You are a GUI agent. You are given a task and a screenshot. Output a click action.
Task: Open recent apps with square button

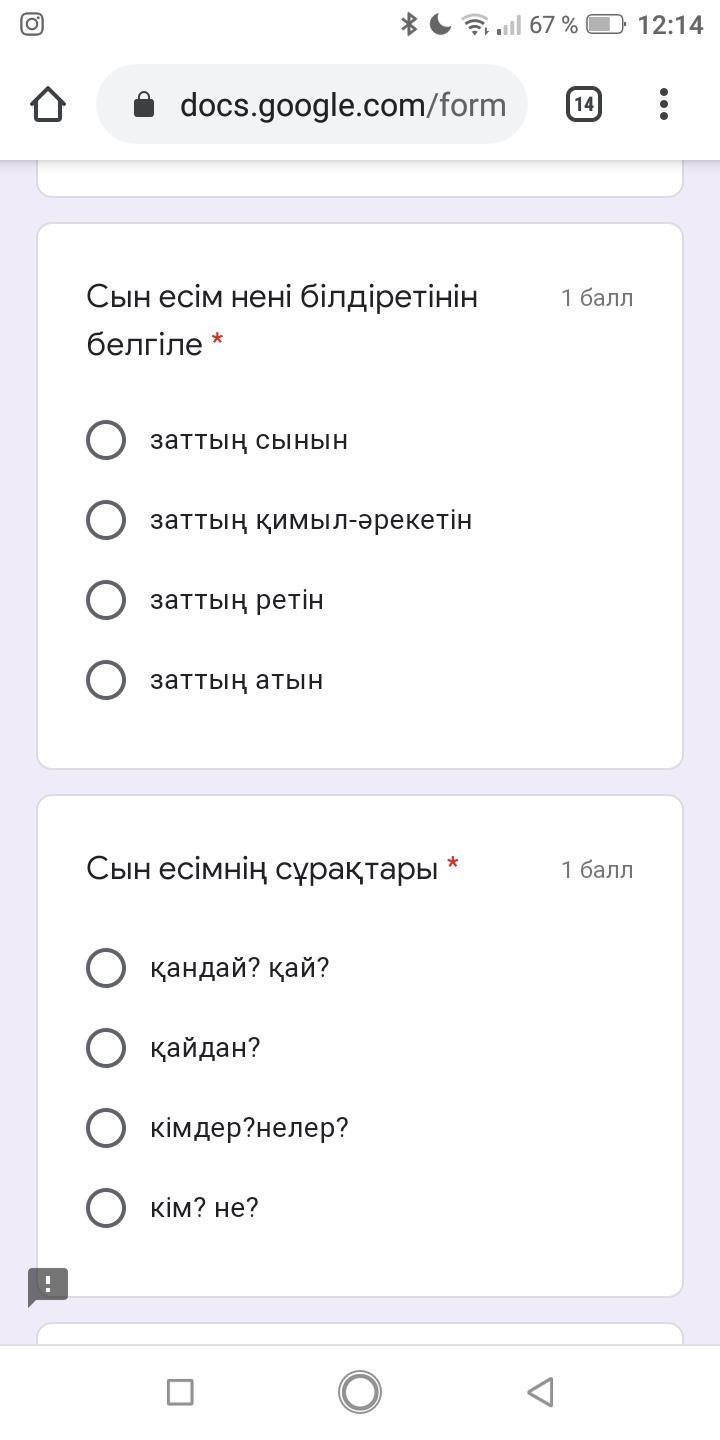180,1392
